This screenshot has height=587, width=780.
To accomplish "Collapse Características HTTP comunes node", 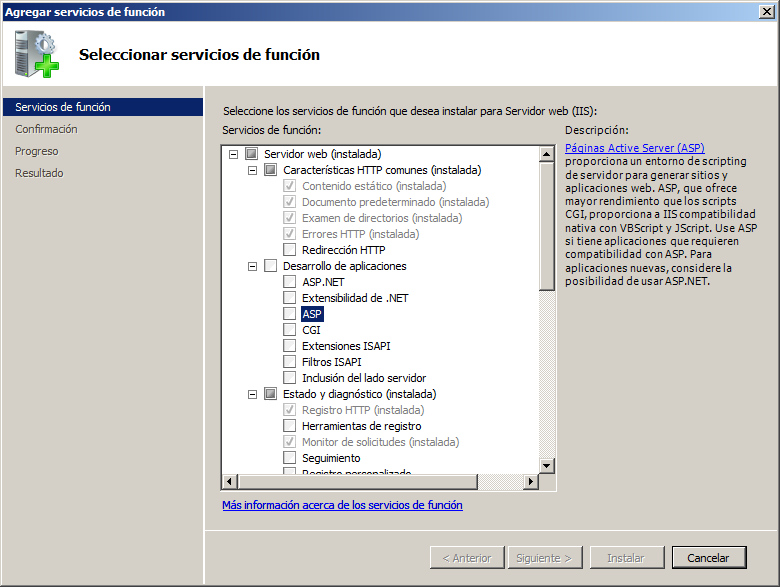I will [x=252, y=170].
